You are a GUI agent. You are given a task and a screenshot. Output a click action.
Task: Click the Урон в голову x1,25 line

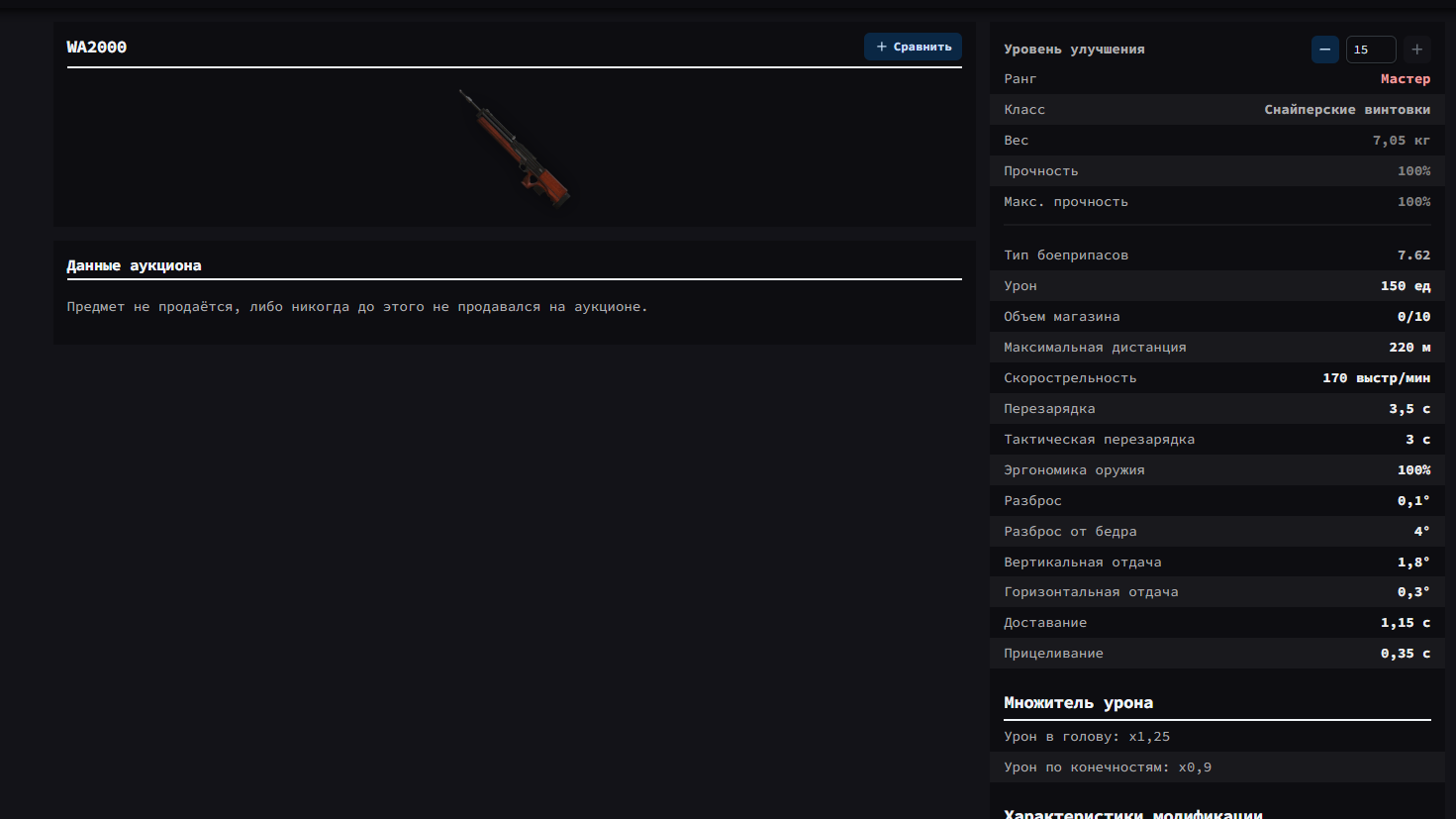pos(1087,737)
